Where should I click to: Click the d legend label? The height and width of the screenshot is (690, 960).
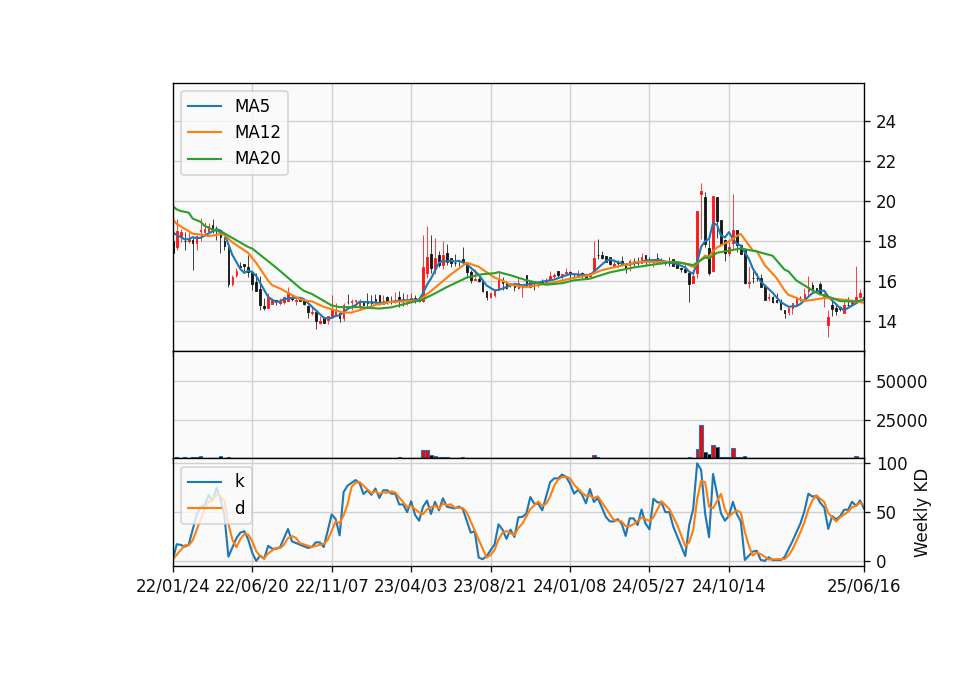click(x=240, y=508)
